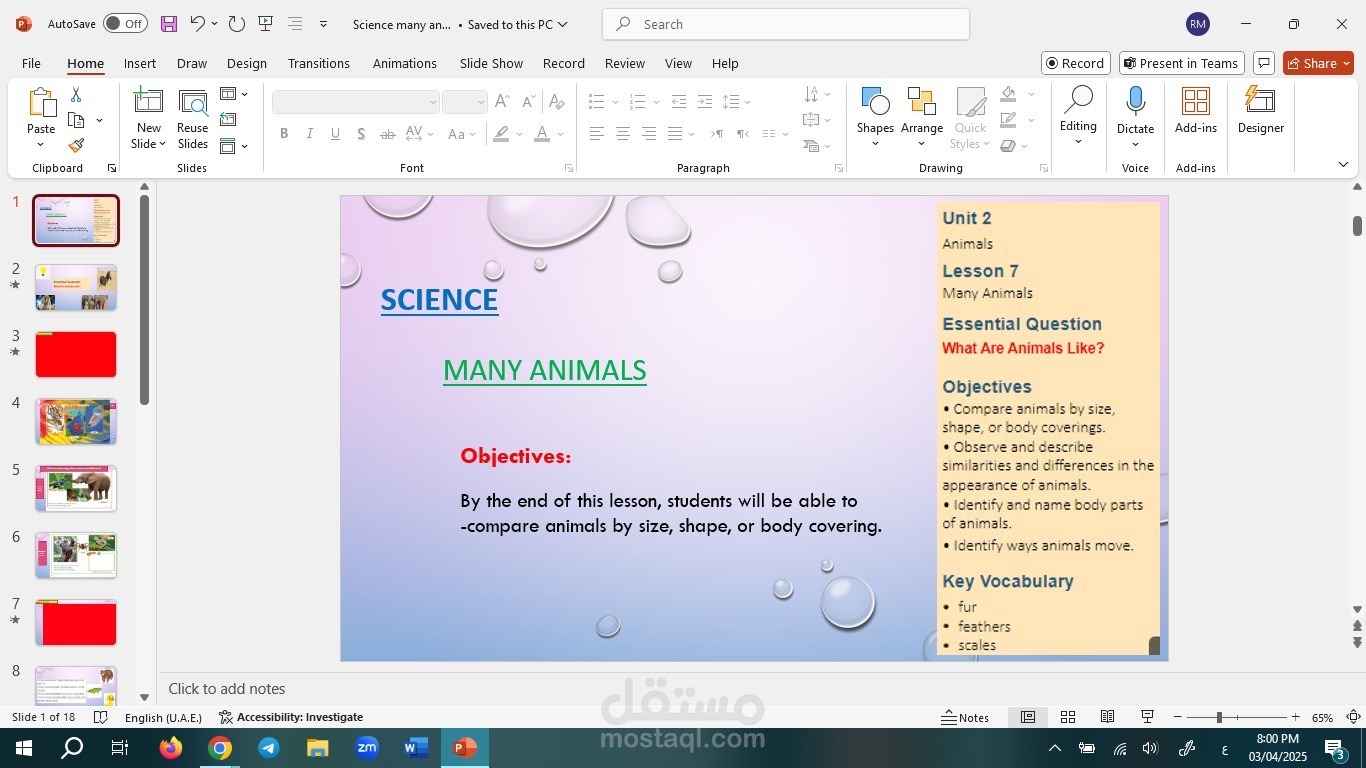Screen dimensions: 1366x768
Task: Fit slide to current window icon
Action: tap(1353, 717)
